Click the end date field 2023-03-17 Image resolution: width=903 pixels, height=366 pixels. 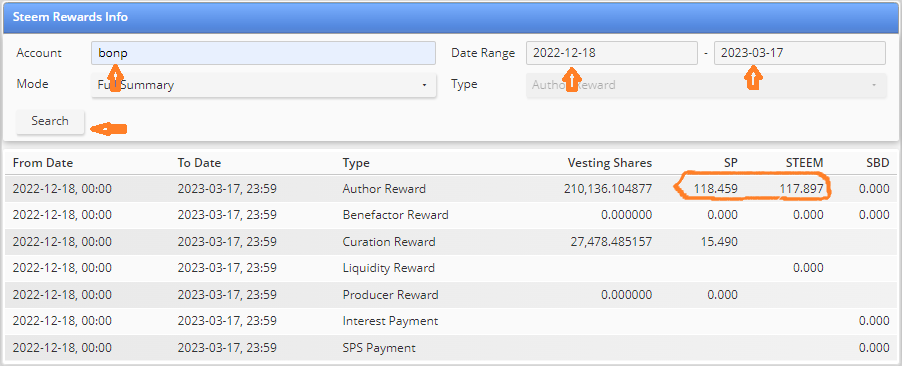[800, 53]
